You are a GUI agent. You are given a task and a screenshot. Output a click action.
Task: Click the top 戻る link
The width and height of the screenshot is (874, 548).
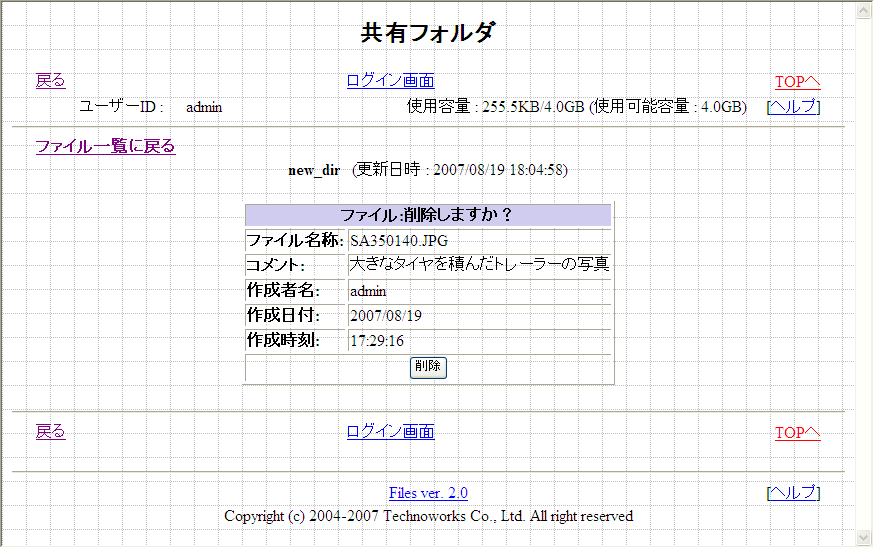click(50, 81)
